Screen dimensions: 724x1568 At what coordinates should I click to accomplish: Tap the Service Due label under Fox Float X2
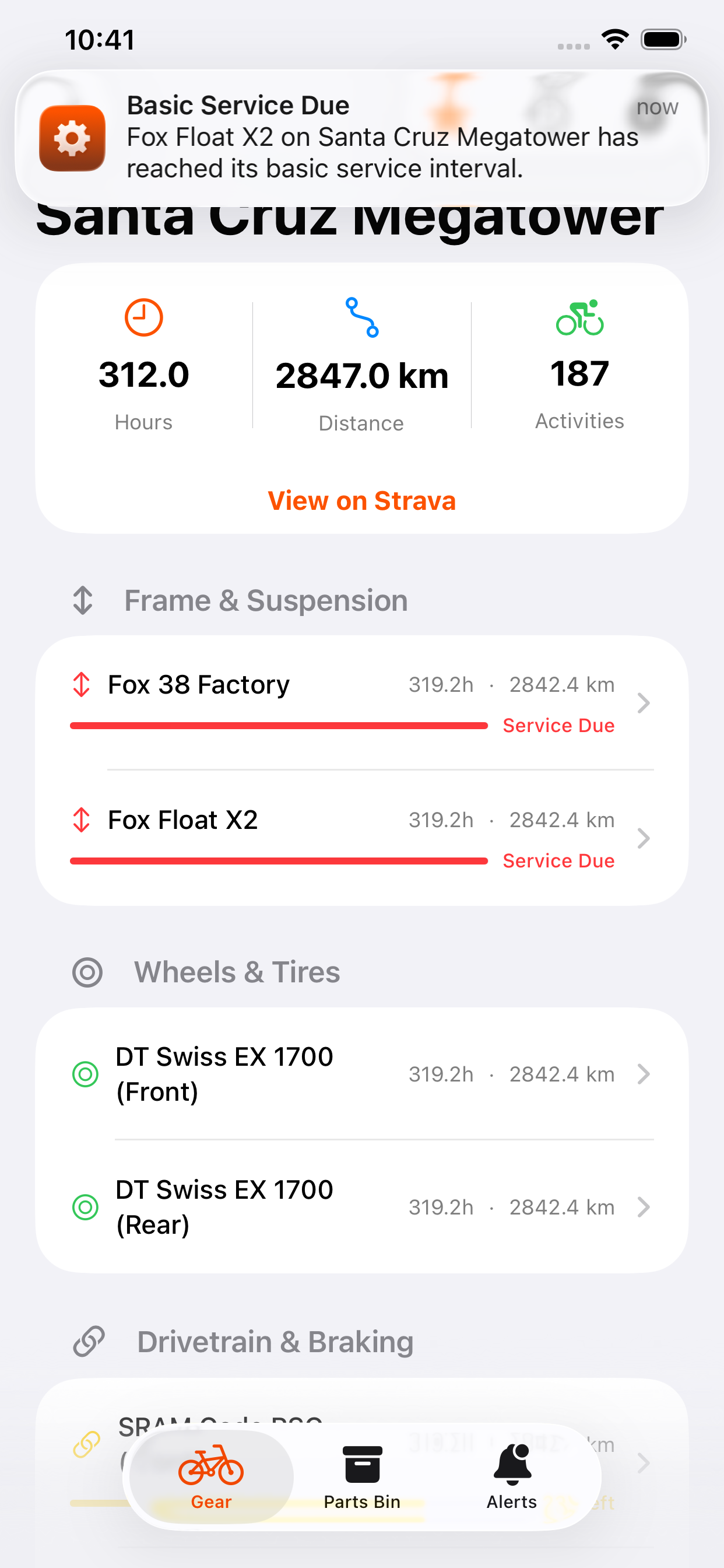pyautogui.click(x=558, y=860)
